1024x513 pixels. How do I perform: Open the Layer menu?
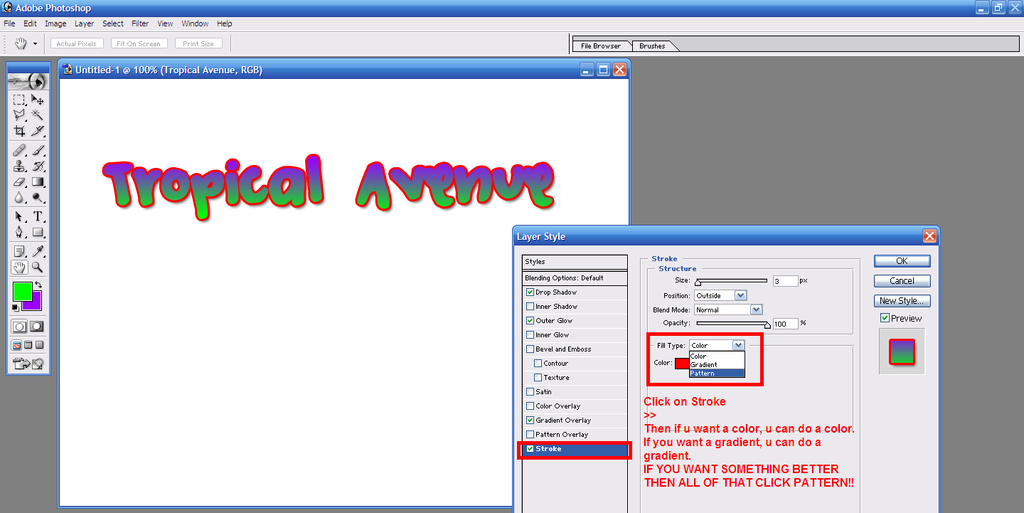[84, 23]
